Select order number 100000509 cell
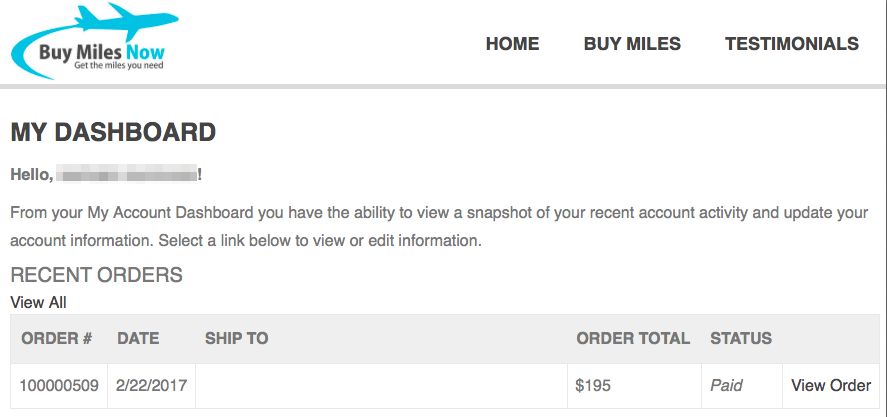 coord(59,386)
